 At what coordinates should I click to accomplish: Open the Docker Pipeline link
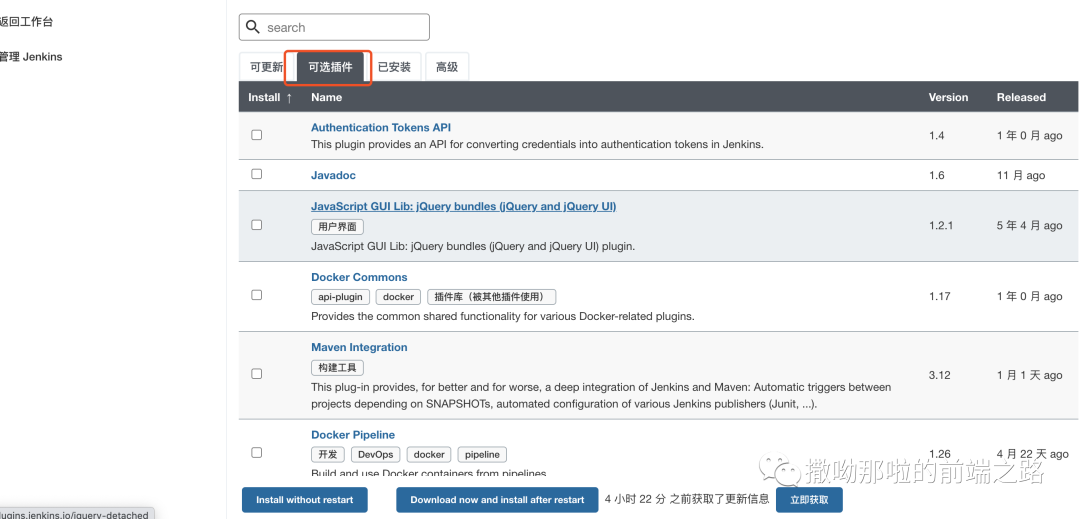[x=353, y=435]
